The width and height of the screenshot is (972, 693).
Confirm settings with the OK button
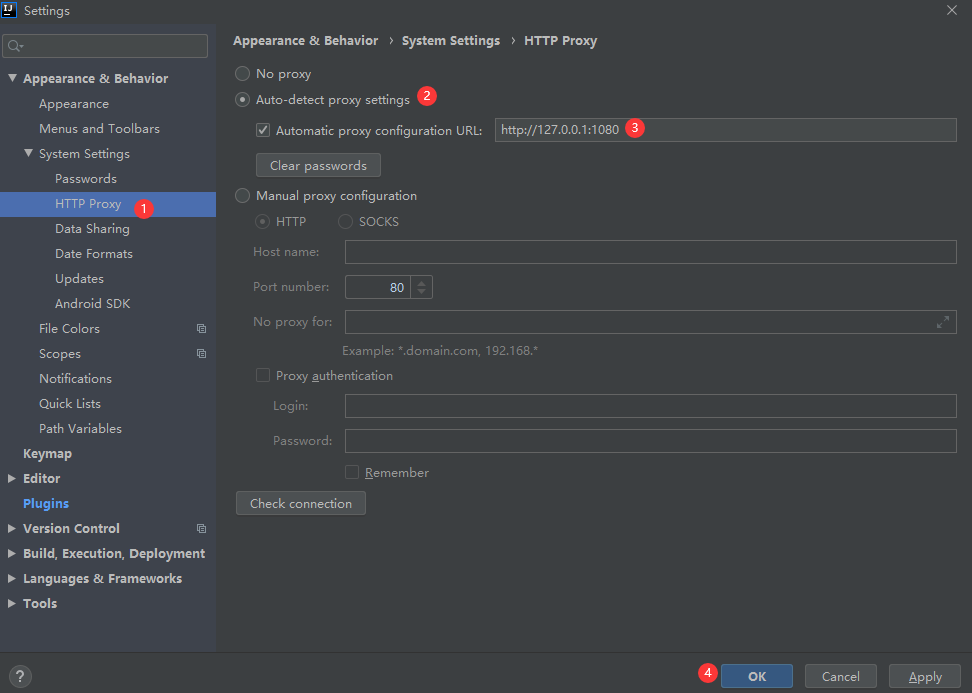756,676
